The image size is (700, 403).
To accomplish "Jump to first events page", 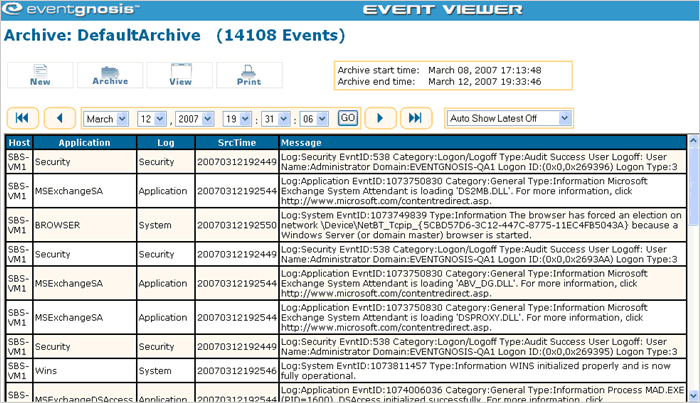I will tap(22, 118).
